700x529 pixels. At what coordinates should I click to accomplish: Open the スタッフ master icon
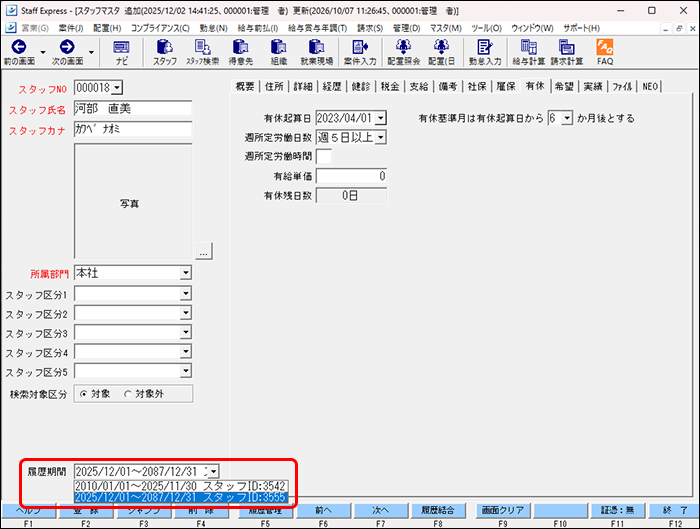point(165,53)
